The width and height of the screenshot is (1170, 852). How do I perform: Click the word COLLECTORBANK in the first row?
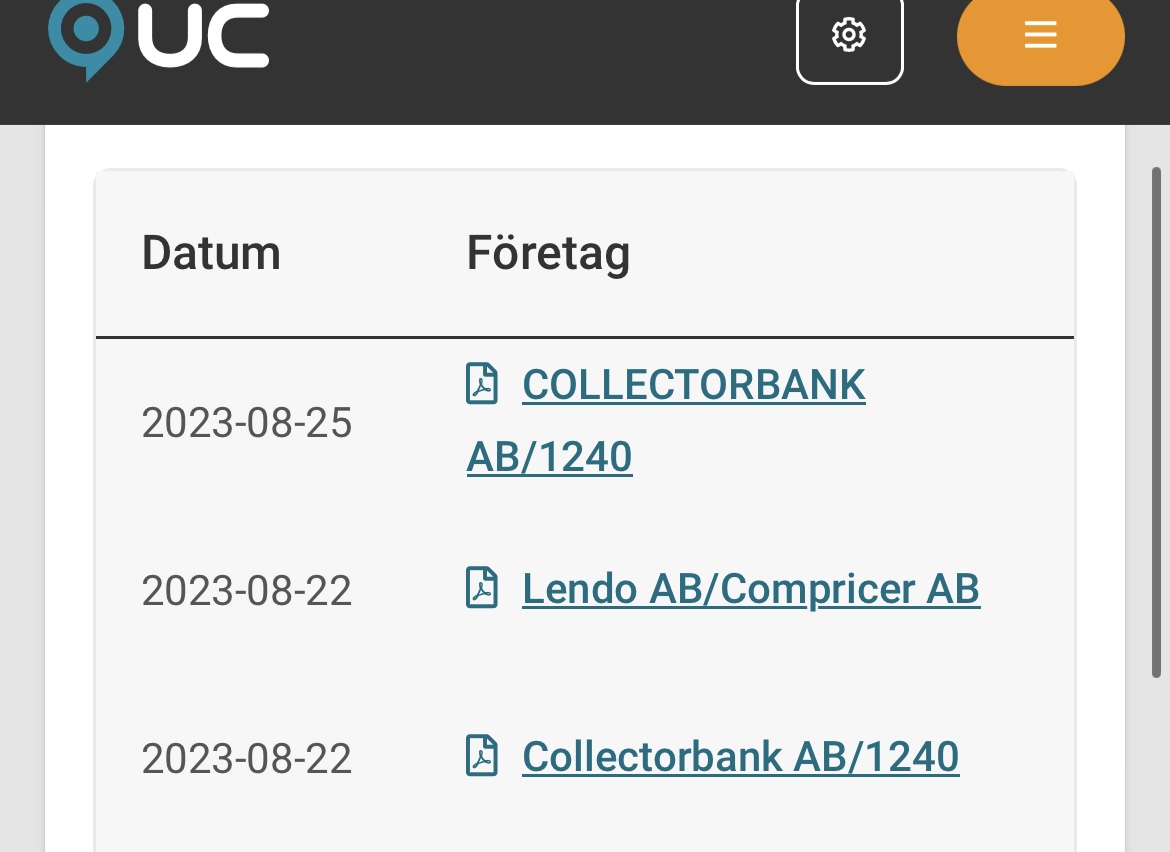click(x=693, y=386)
